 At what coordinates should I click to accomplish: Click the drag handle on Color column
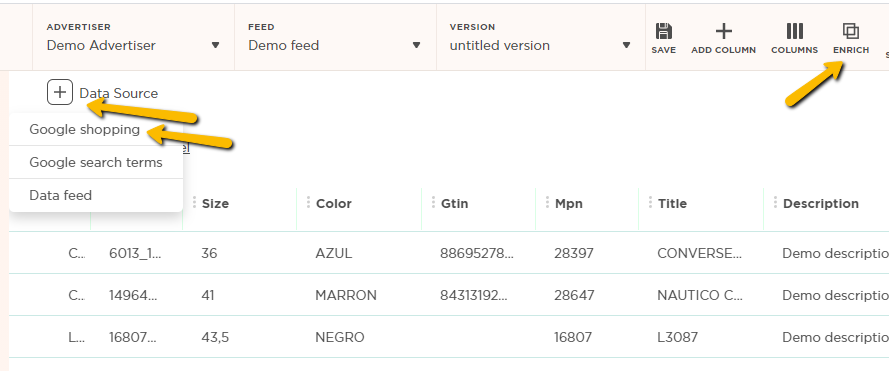point(308,202)
